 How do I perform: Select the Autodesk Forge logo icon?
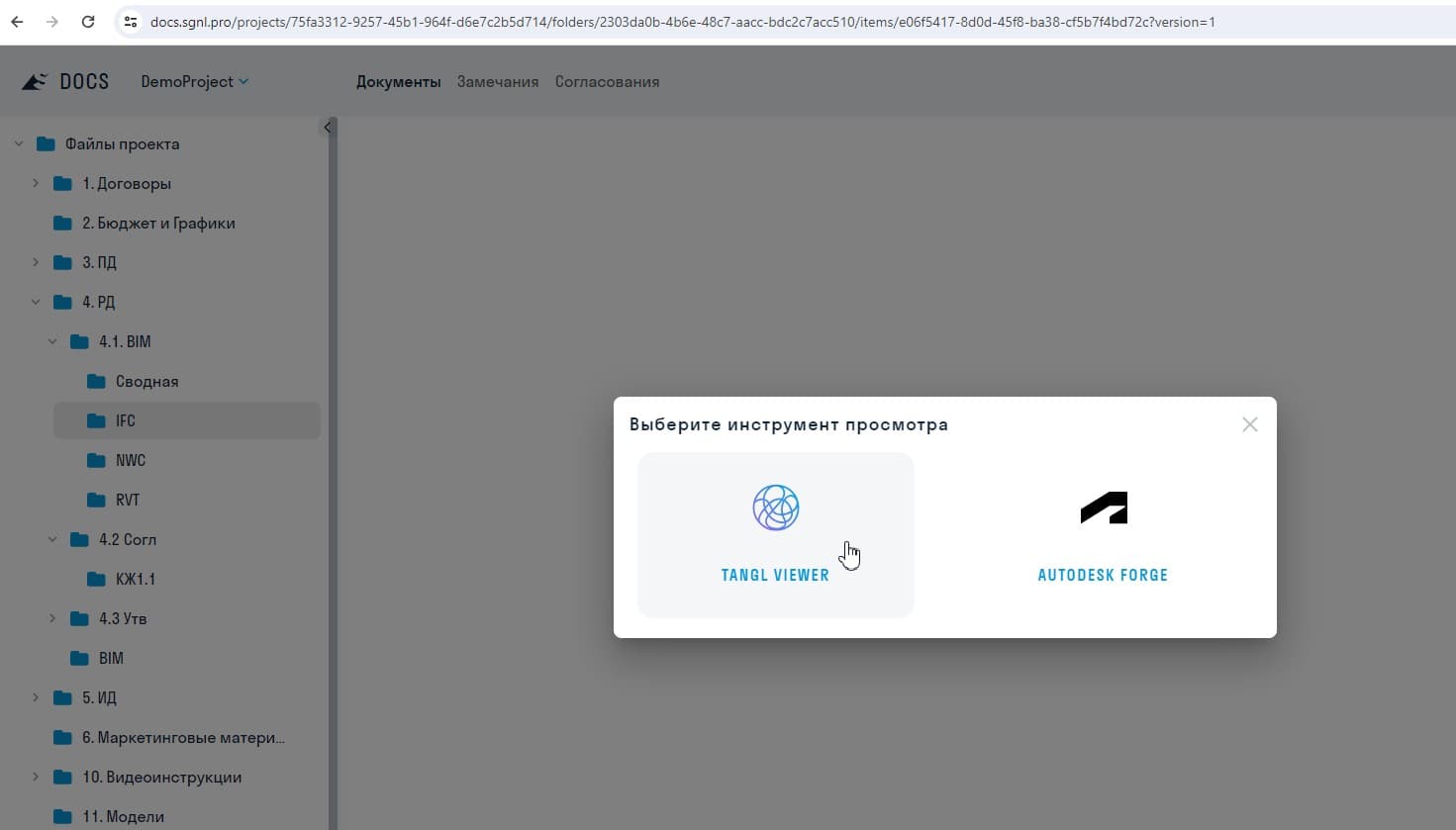(x=1102, y=507)
